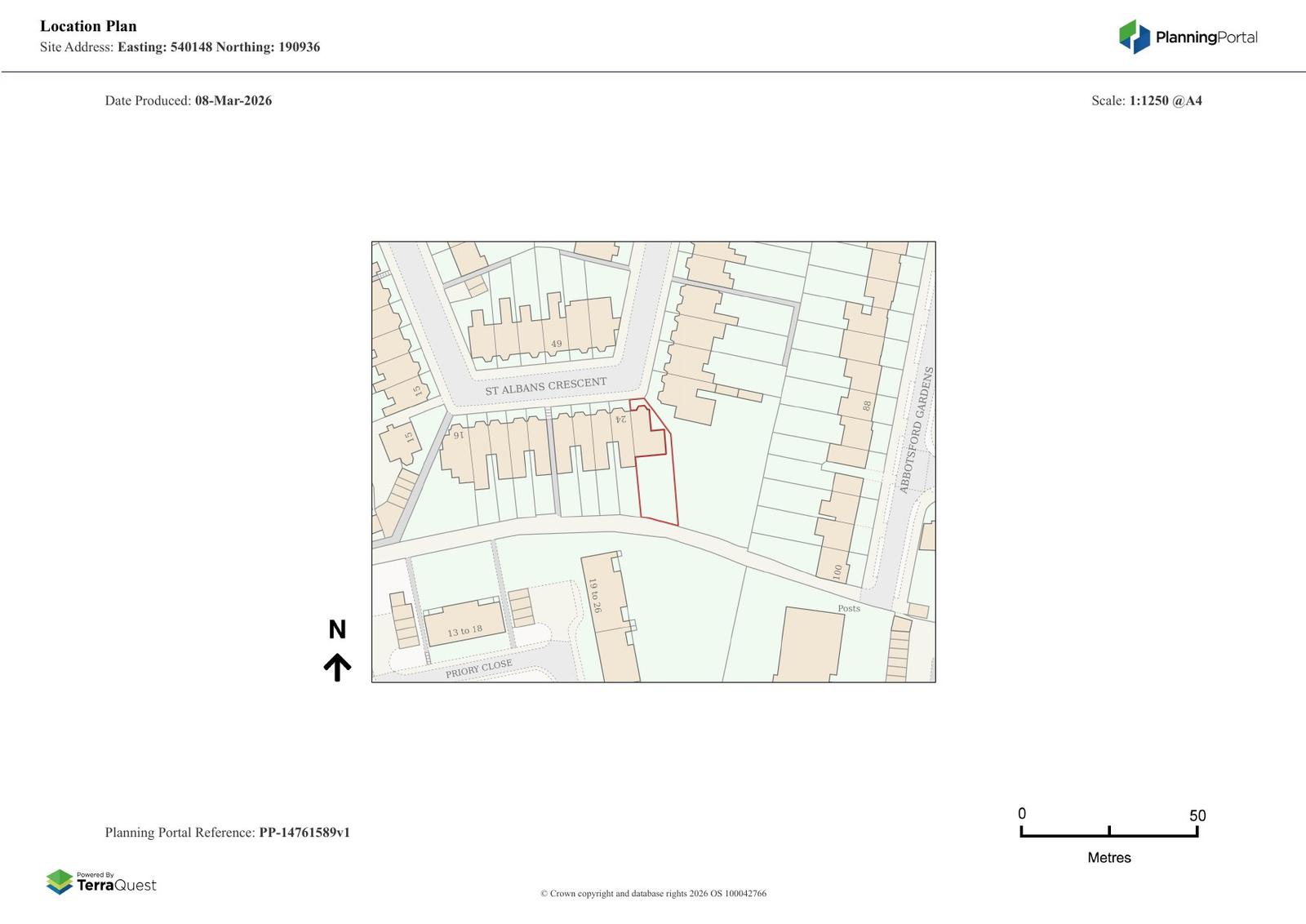
Task: Click the scale value 1:1250 @A4
Action: (x=1165, y=100)
